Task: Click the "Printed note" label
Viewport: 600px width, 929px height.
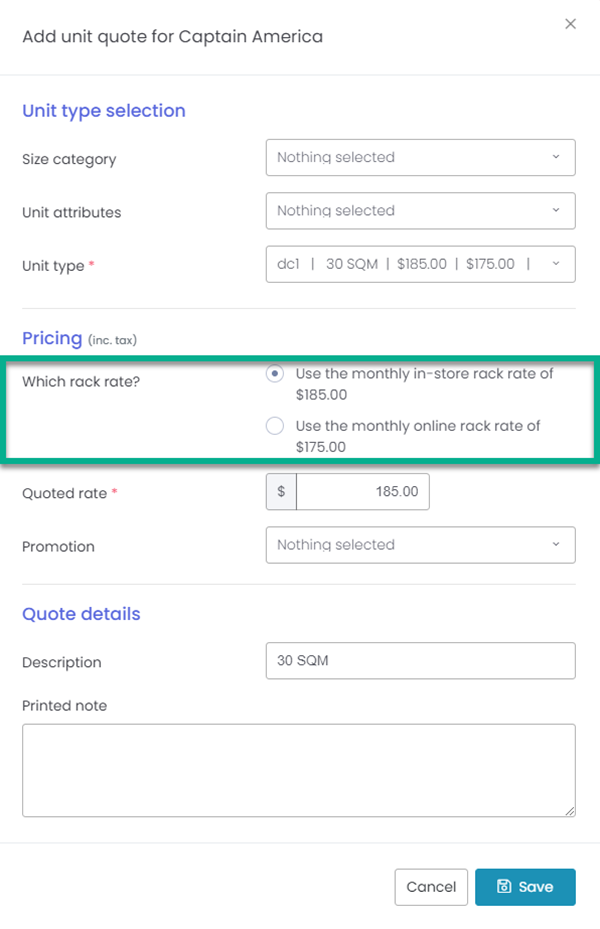Action: click(x=64, y=706)
